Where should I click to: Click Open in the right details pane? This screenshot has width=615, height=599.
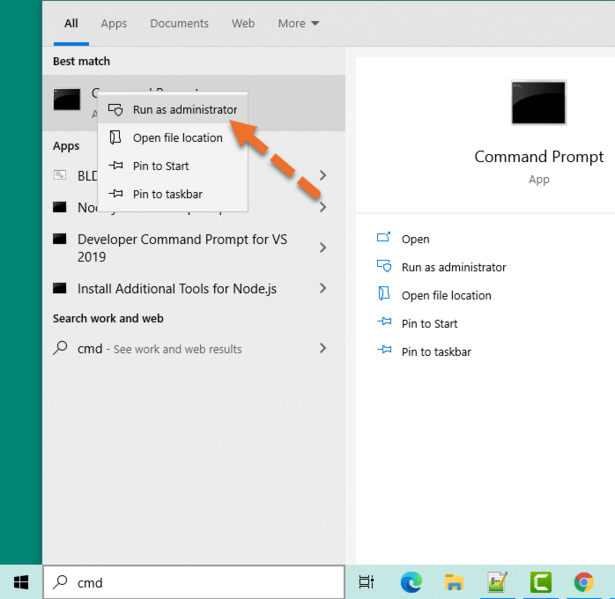tap(415, 239)
